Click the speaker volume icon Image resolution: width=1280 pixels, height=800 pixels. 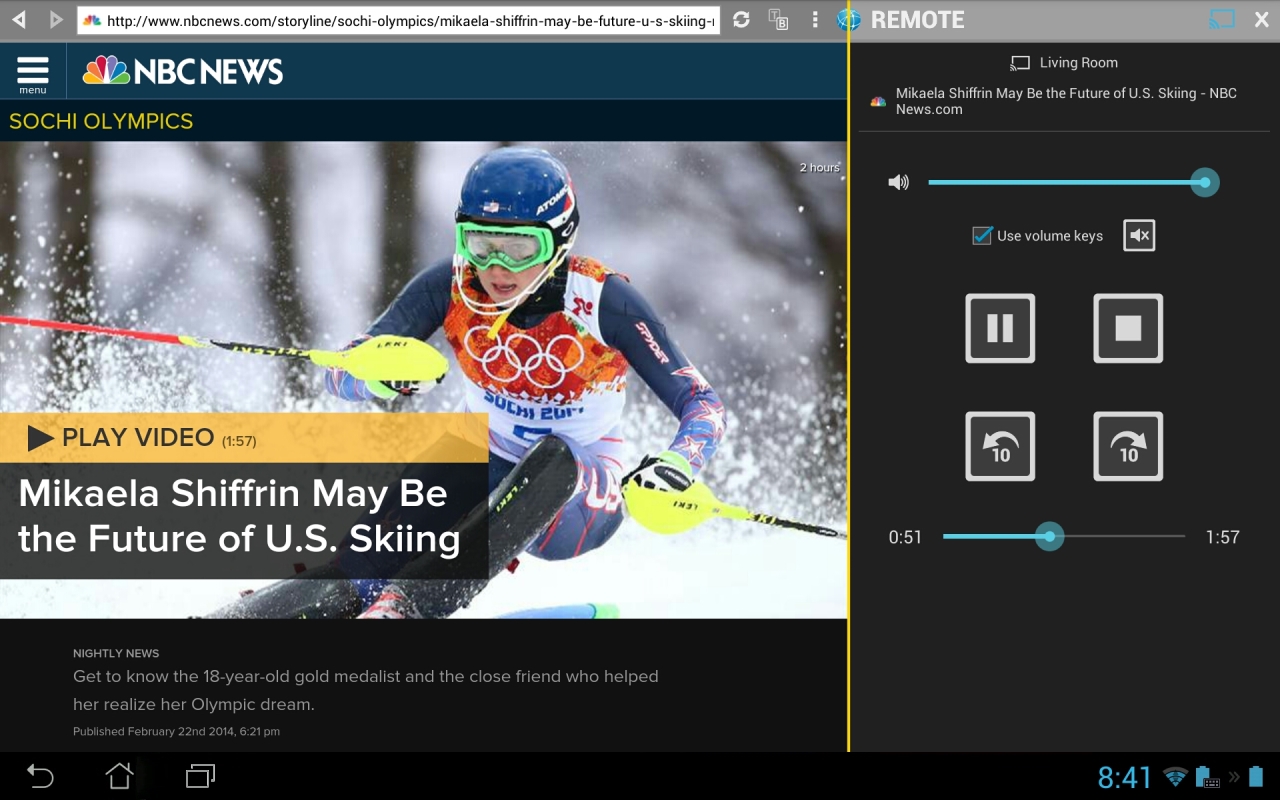pyautogui.click(x=898, y=182)
